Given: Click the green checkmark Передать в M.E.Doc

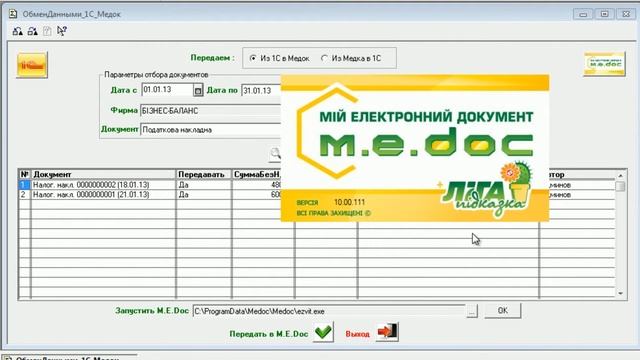Looking at the screenshot, I should (323, 333).
